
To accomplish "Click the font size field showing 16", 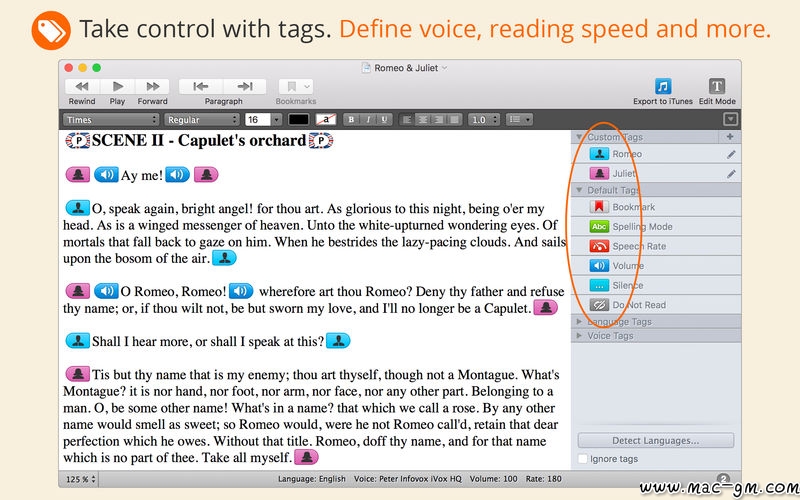I will click(257, 119).
